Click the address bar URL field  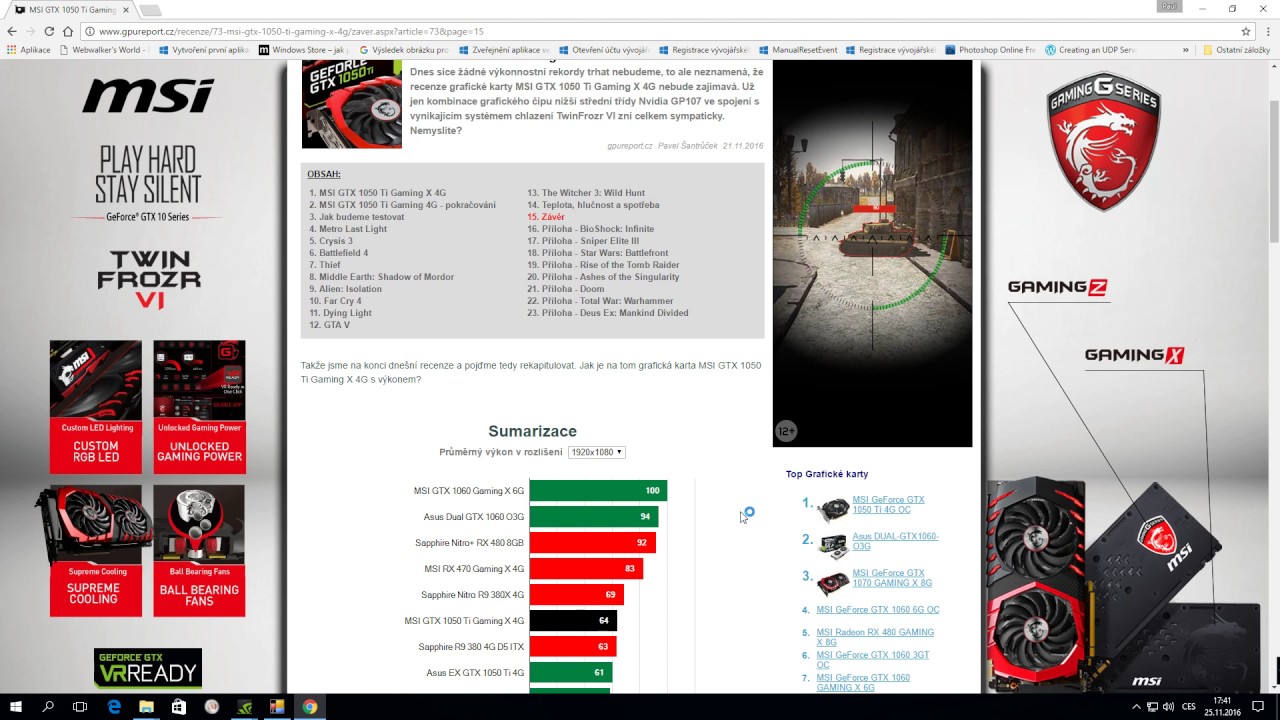pyautogui.click(x=660, y=32)
